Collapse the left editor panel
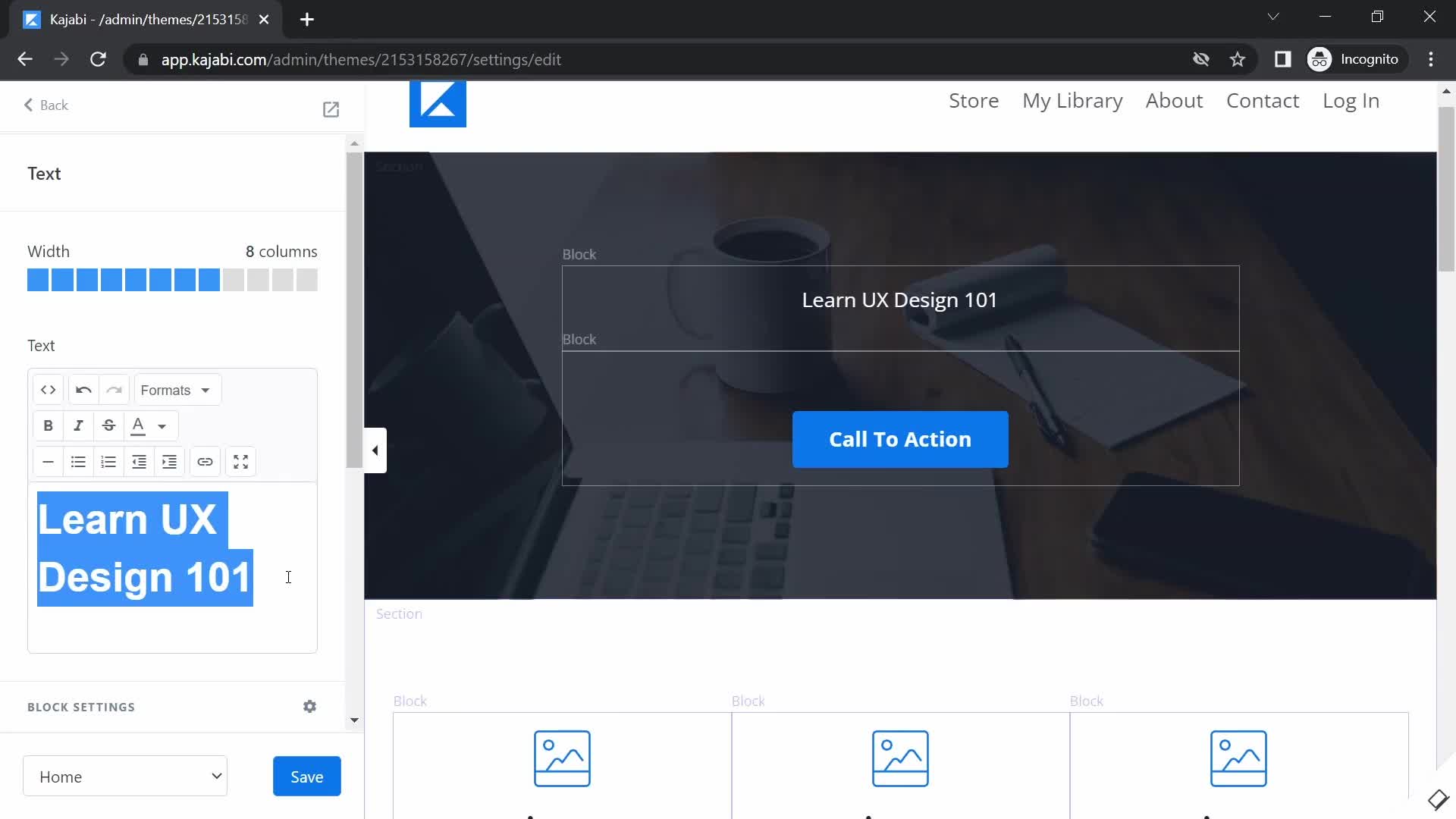 [x=374, y=449]
